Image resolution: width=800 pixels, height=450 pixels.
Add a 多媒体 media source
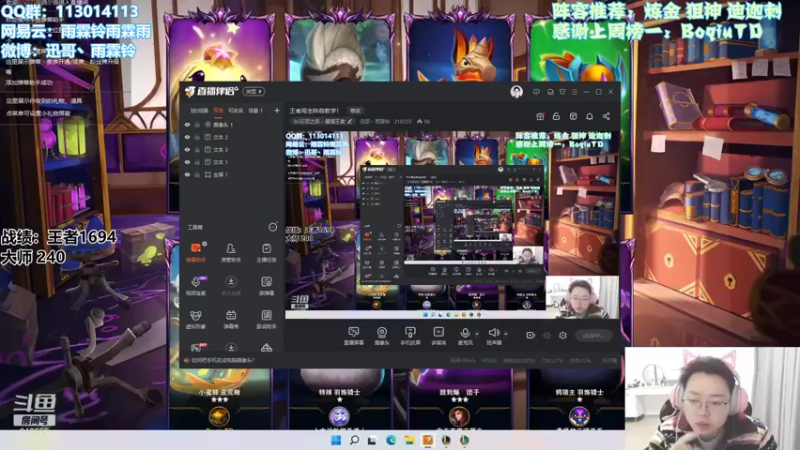438,336
